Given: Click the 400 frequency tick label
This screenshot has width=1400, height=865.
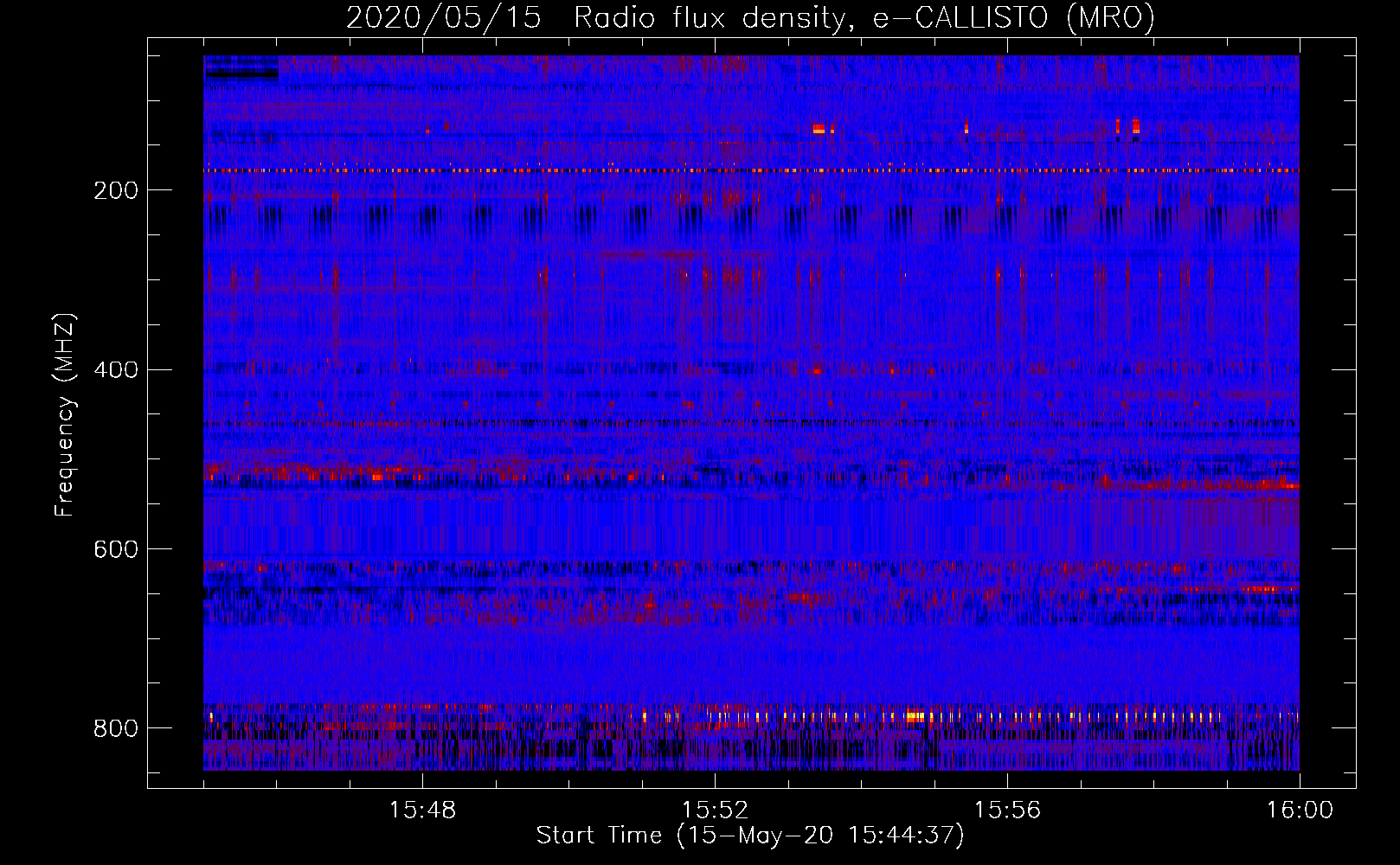Looking at the screenshot, I should tap(116, 370).
